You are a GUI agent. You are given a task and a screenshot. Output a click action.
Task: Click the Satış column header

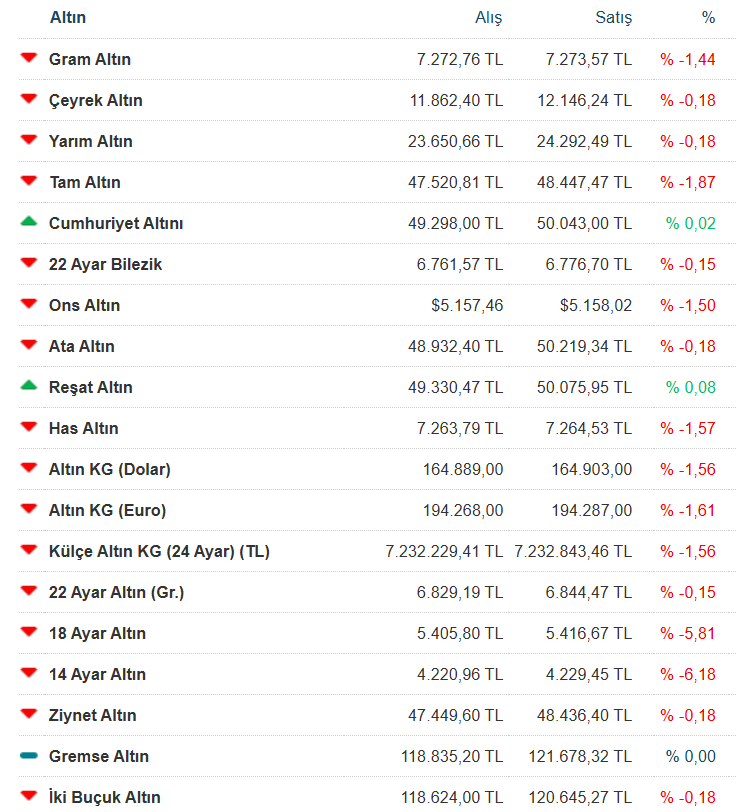[613, 18]
